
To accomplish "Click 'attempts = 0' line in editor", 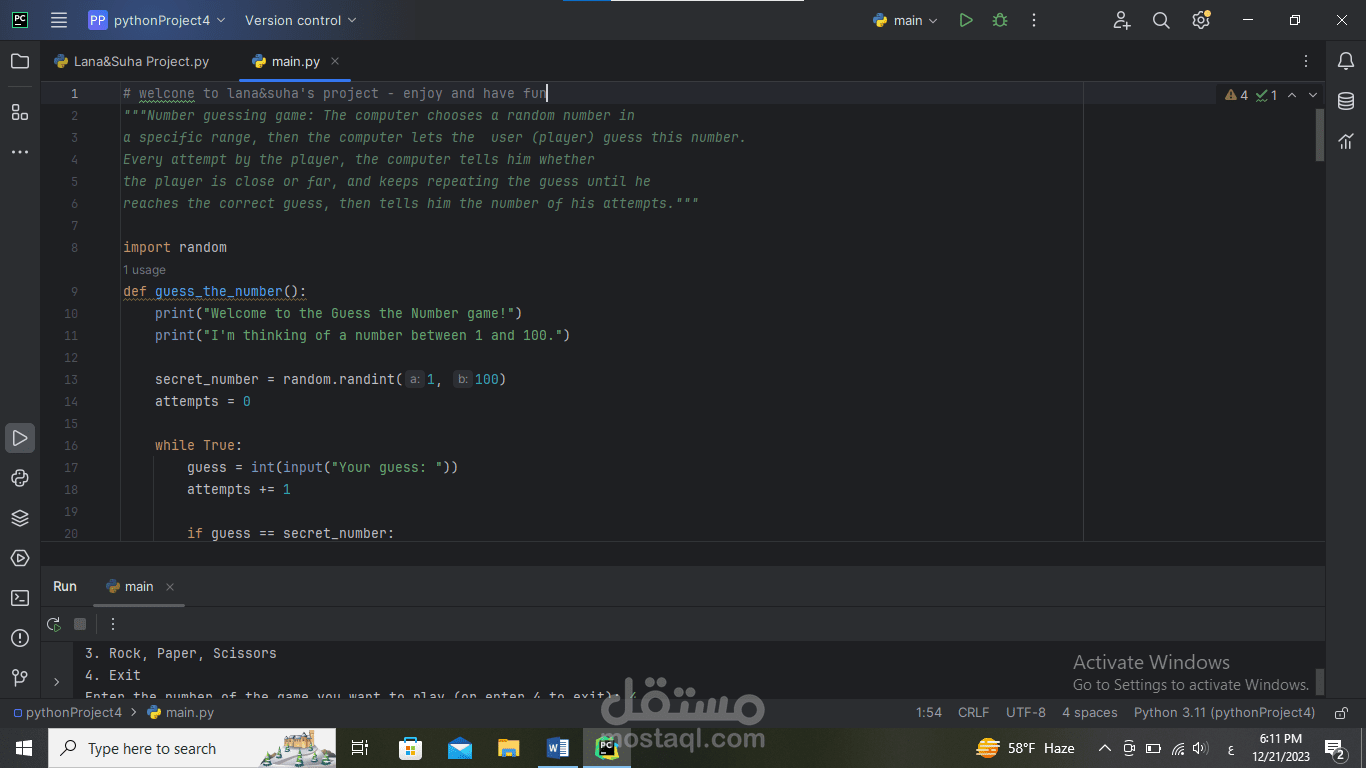I will (x=202, y=402).
